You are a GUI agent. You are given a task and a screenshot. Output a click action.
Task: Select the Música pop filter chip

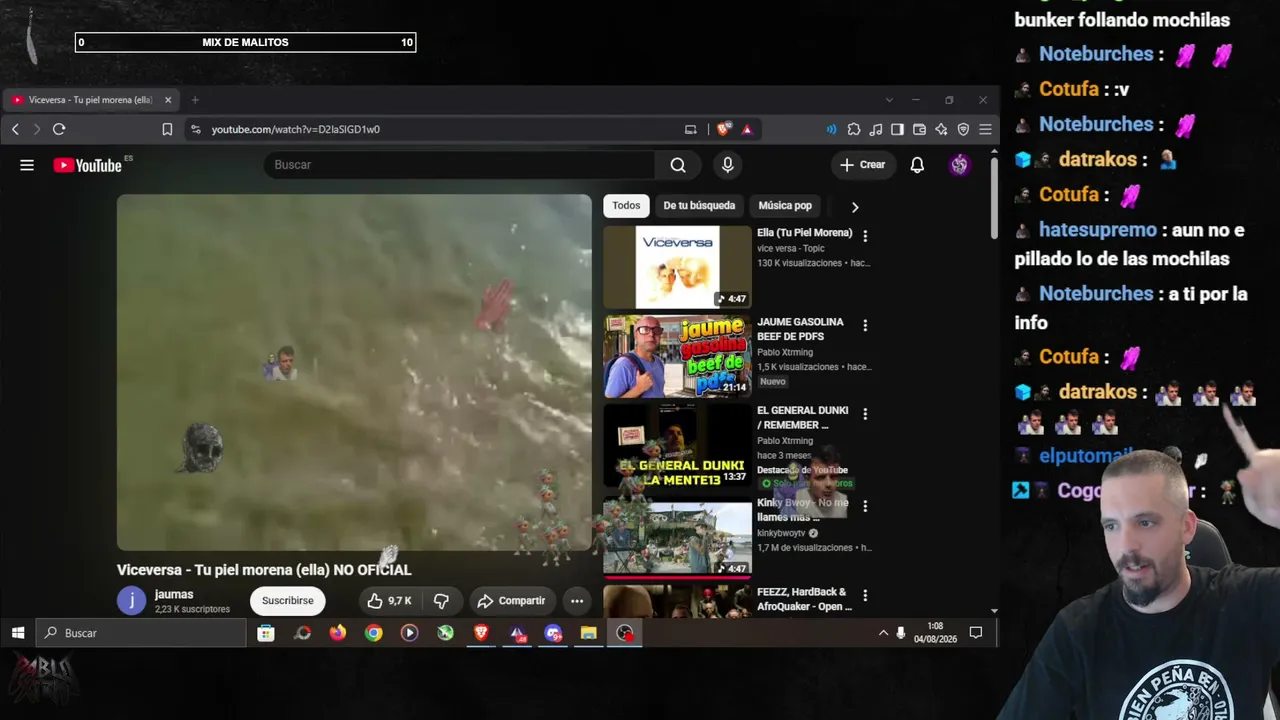[785, 206]
